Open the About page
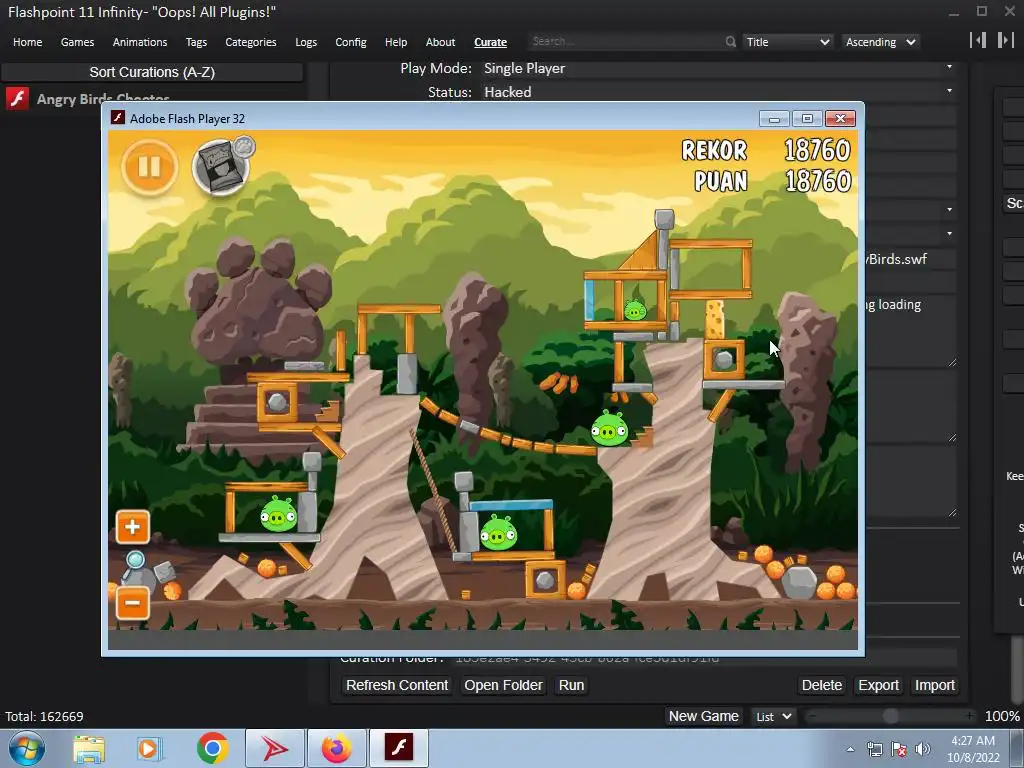 [x=440, y=42]
